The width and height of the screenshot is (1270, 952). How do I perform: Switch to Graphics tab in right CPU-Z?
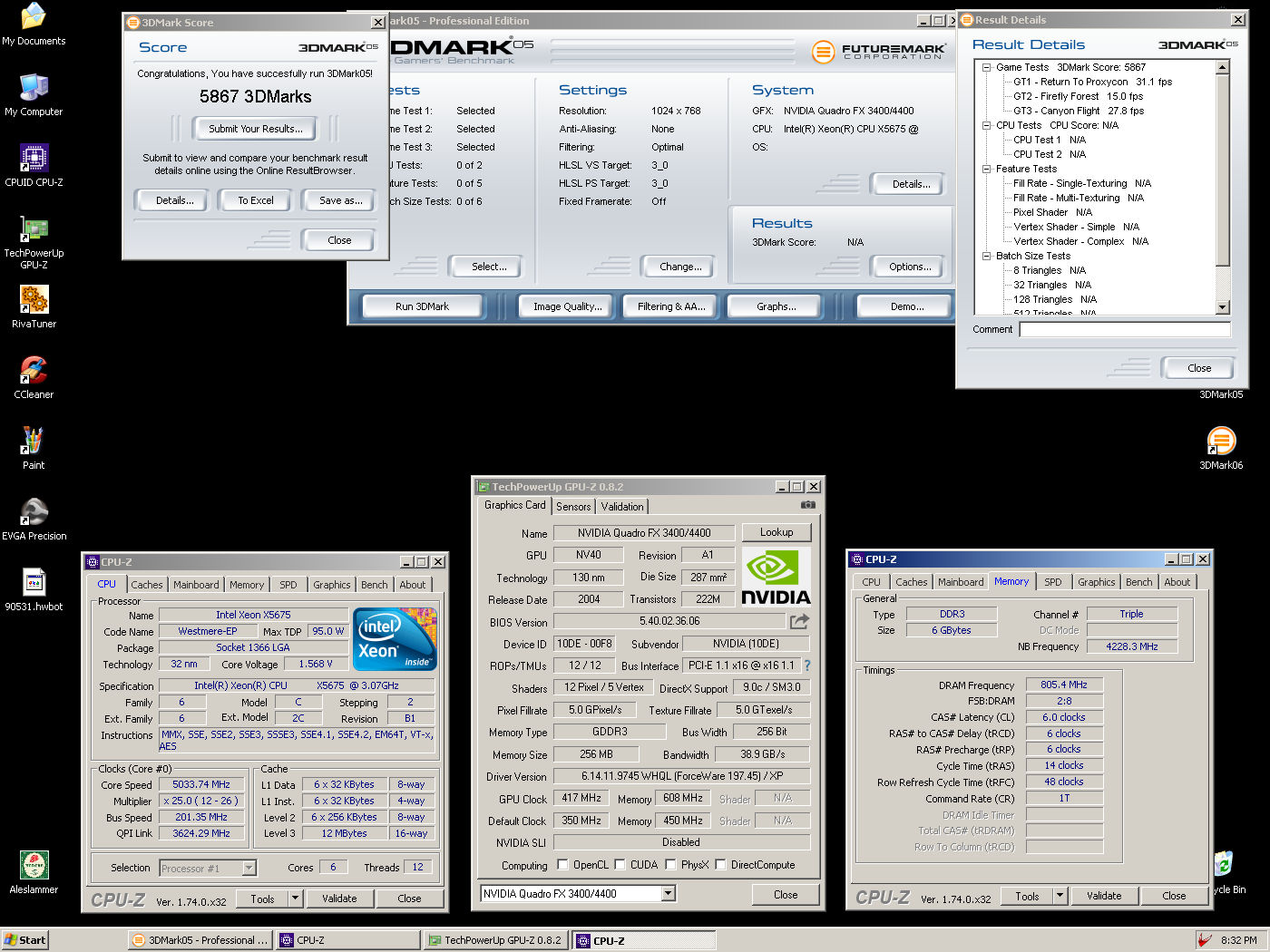tap(1097, 582)
